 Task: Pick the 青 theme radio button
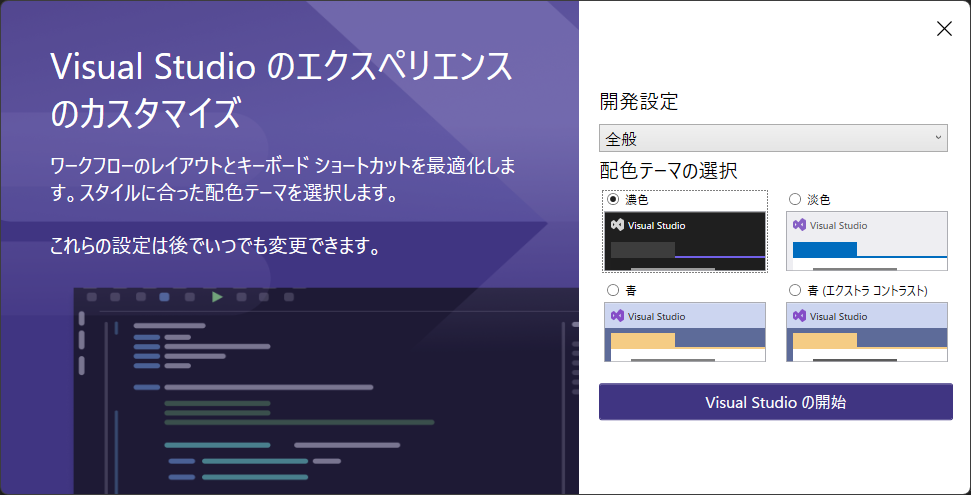pyautogui.click(x=613, y=290)
